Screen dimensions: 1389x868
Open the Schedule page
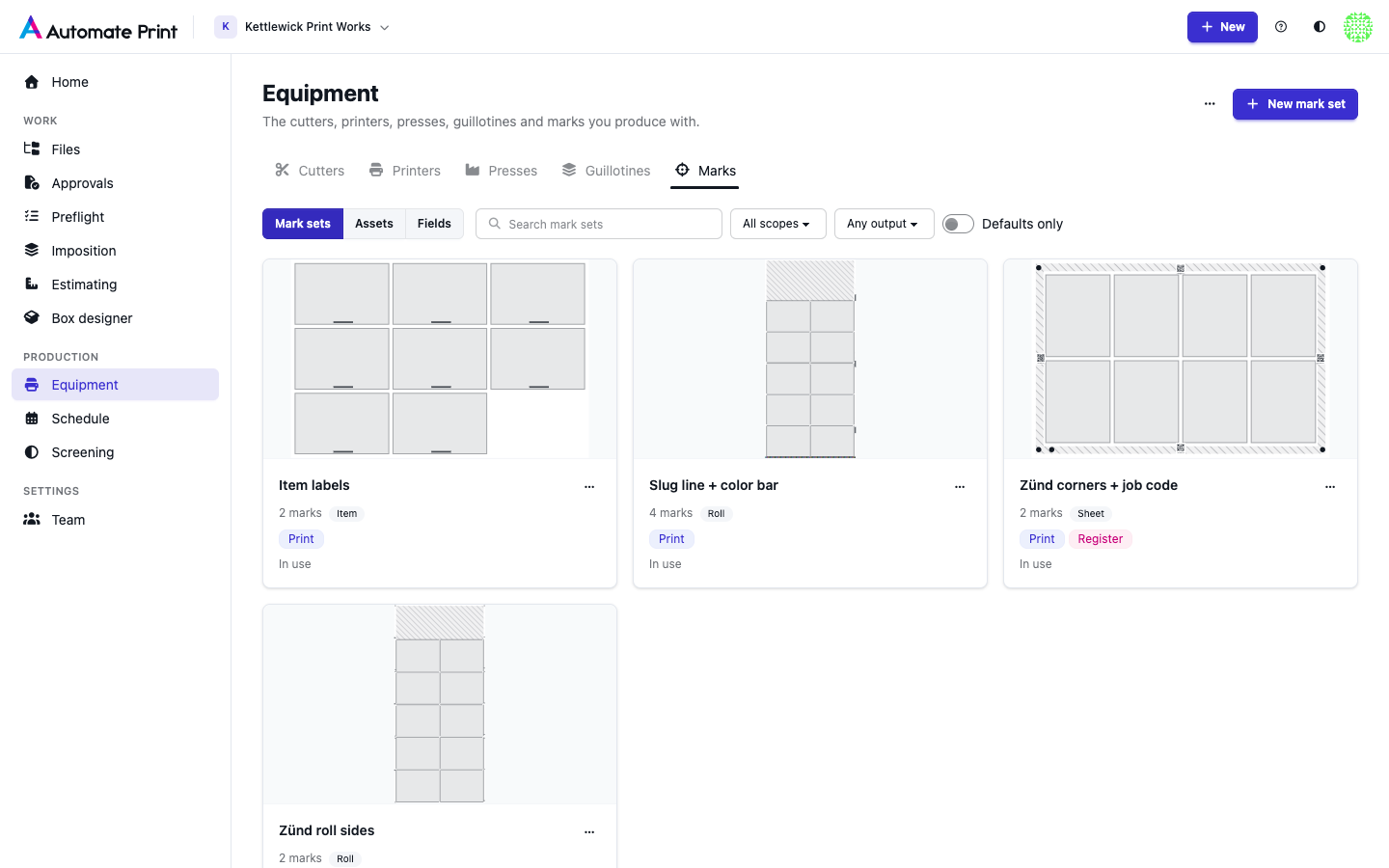click(115, 419)
